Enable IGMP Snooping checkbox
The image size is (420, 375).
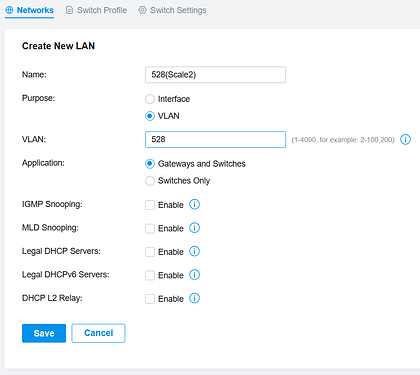pos(150,205)
